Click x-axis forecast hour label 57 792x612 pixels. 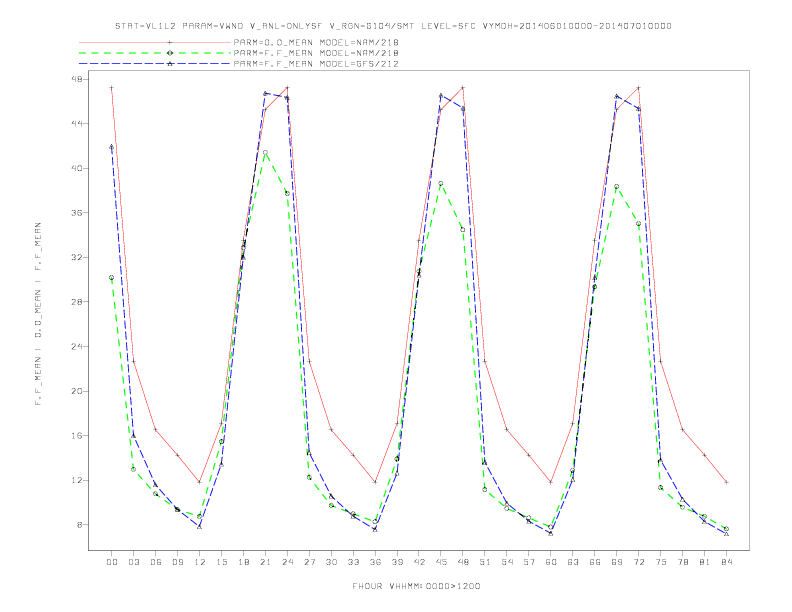pos(529,562)
